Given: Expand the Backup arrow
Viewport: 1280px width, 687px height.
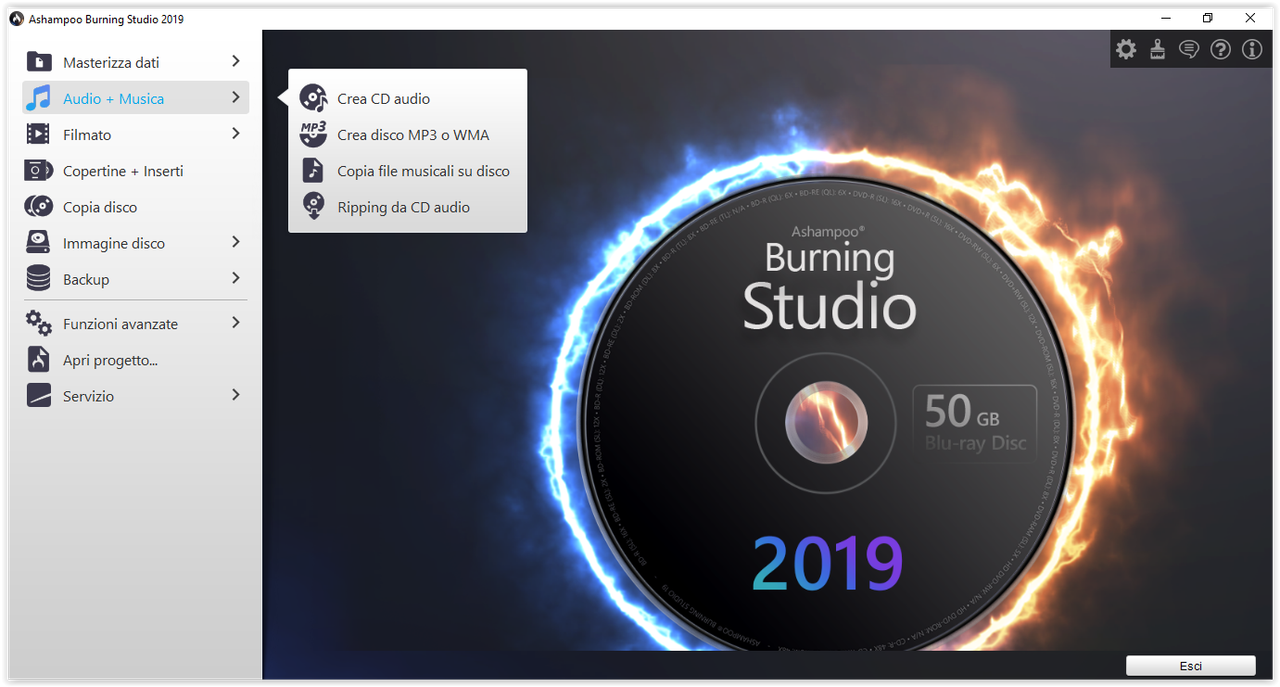Looking at the screenshot, I should coord(236,278).
